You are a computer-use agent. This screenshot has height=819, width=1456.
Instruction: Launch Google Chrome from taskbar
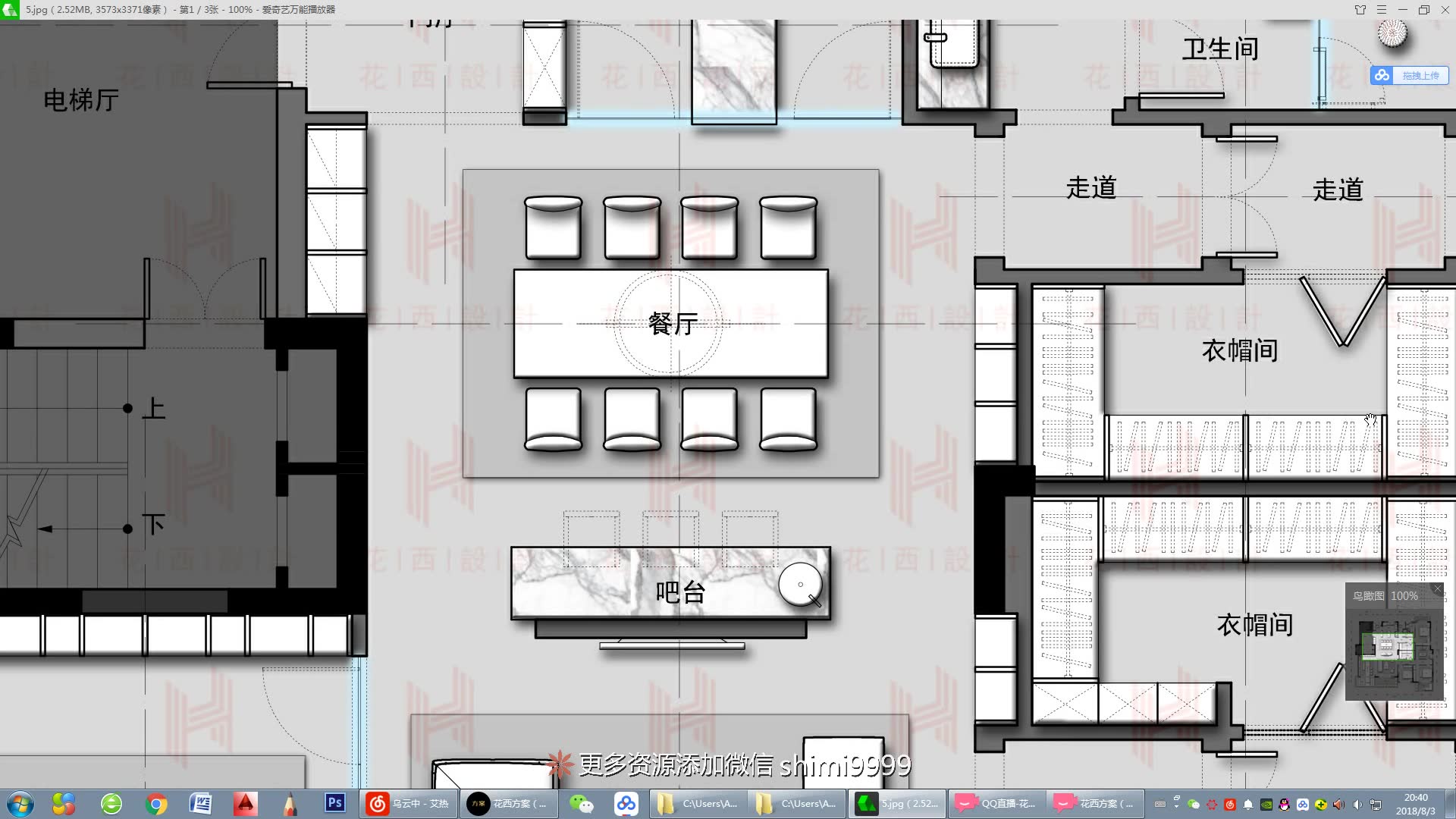coord(156,804)
